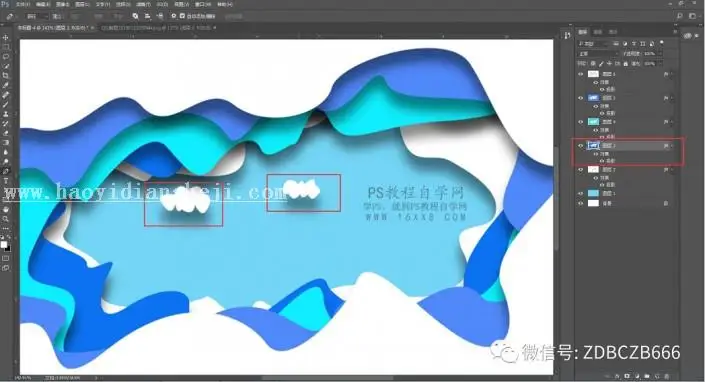Open path alignment icon in options bar
Screen dimensions: 705x382
(147, 16)
